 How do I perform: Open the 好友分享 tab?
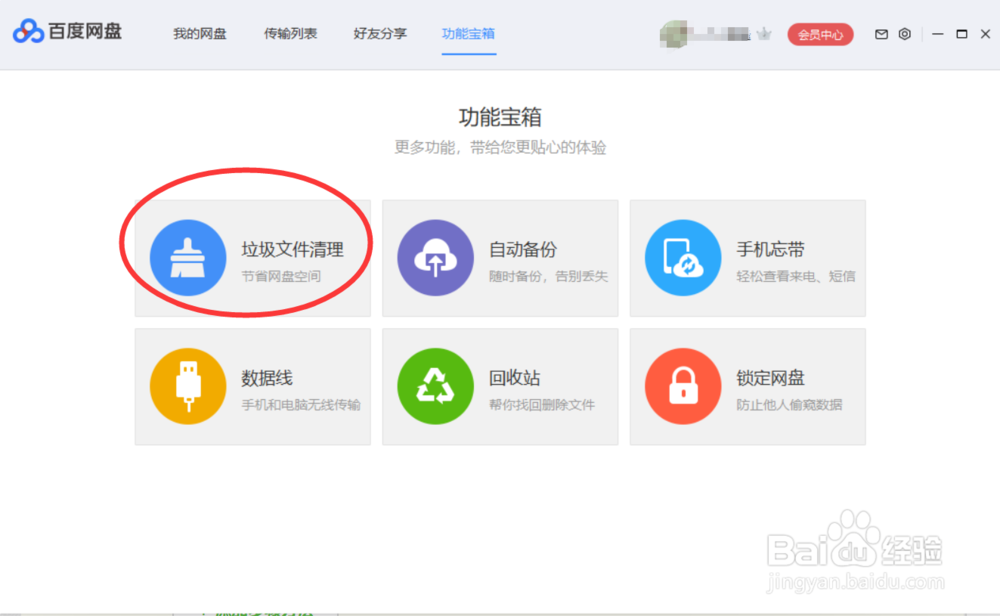click(379, 33)
